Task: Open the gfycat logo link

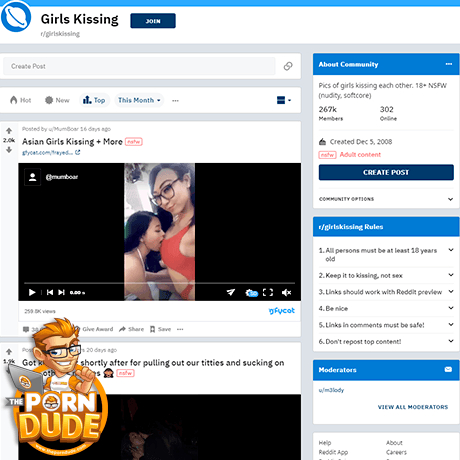Action: coord(282,311)
